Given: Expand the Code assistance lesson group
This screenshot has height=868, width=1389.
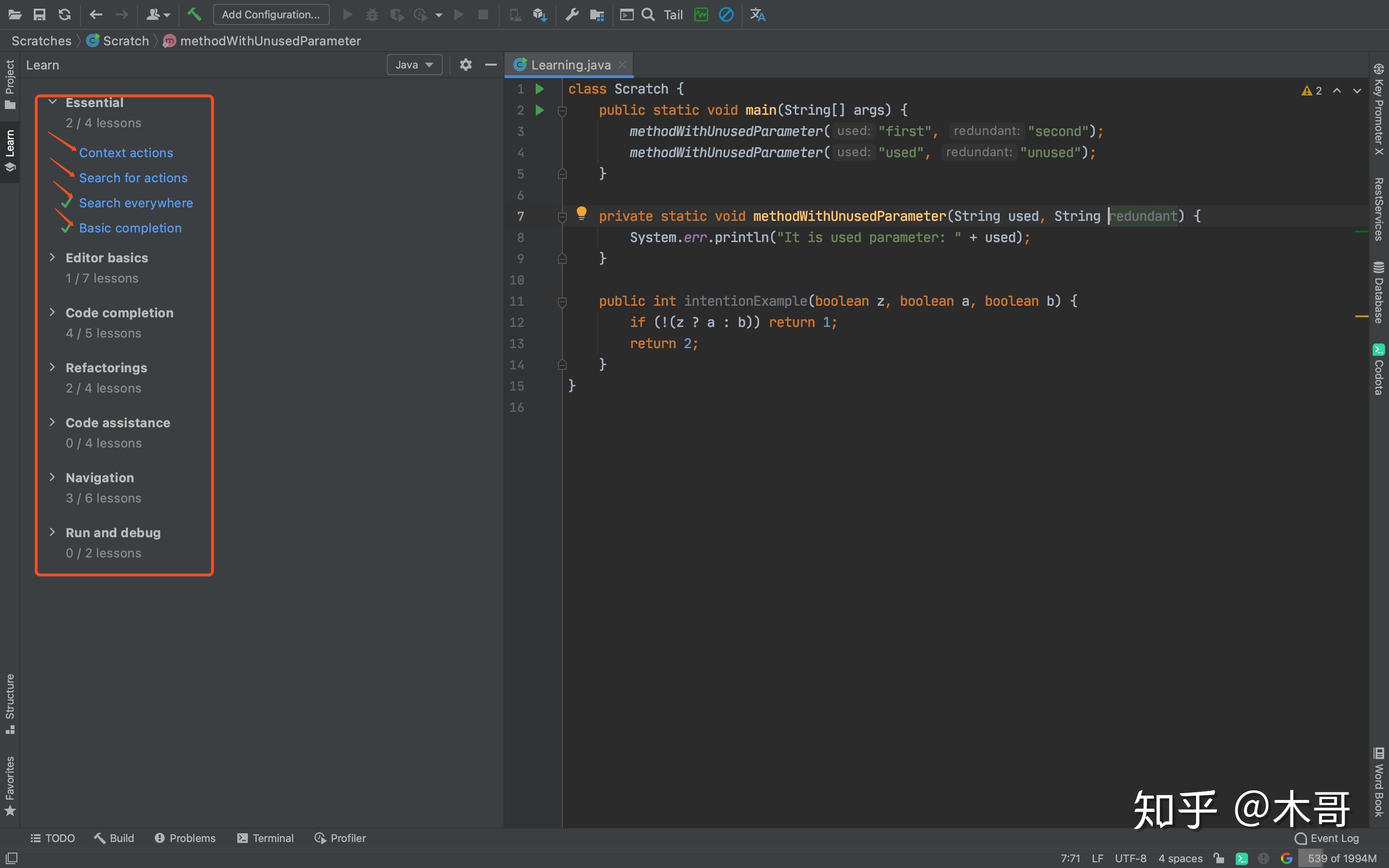Looking at the screenshot, I should click(53, 422).
